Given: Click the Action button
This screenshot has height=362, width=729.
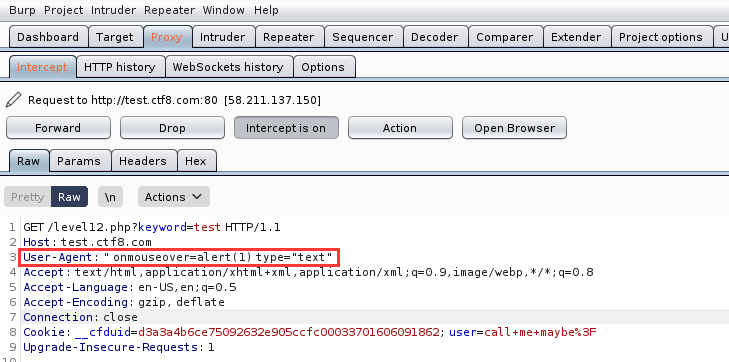Looking at the screenshot, I should [x=400, y=128].
